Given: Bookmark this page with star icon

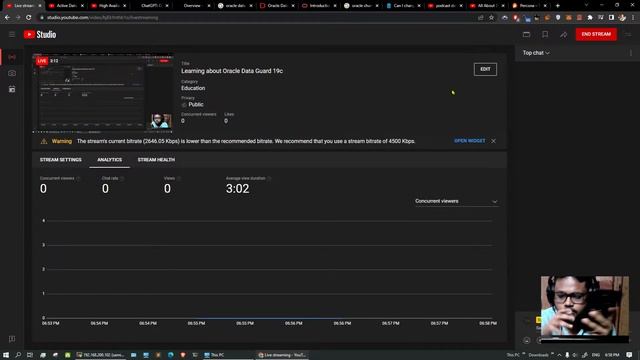Looking at the screenshot, I should pyautogui.click(x=491, y=18).
